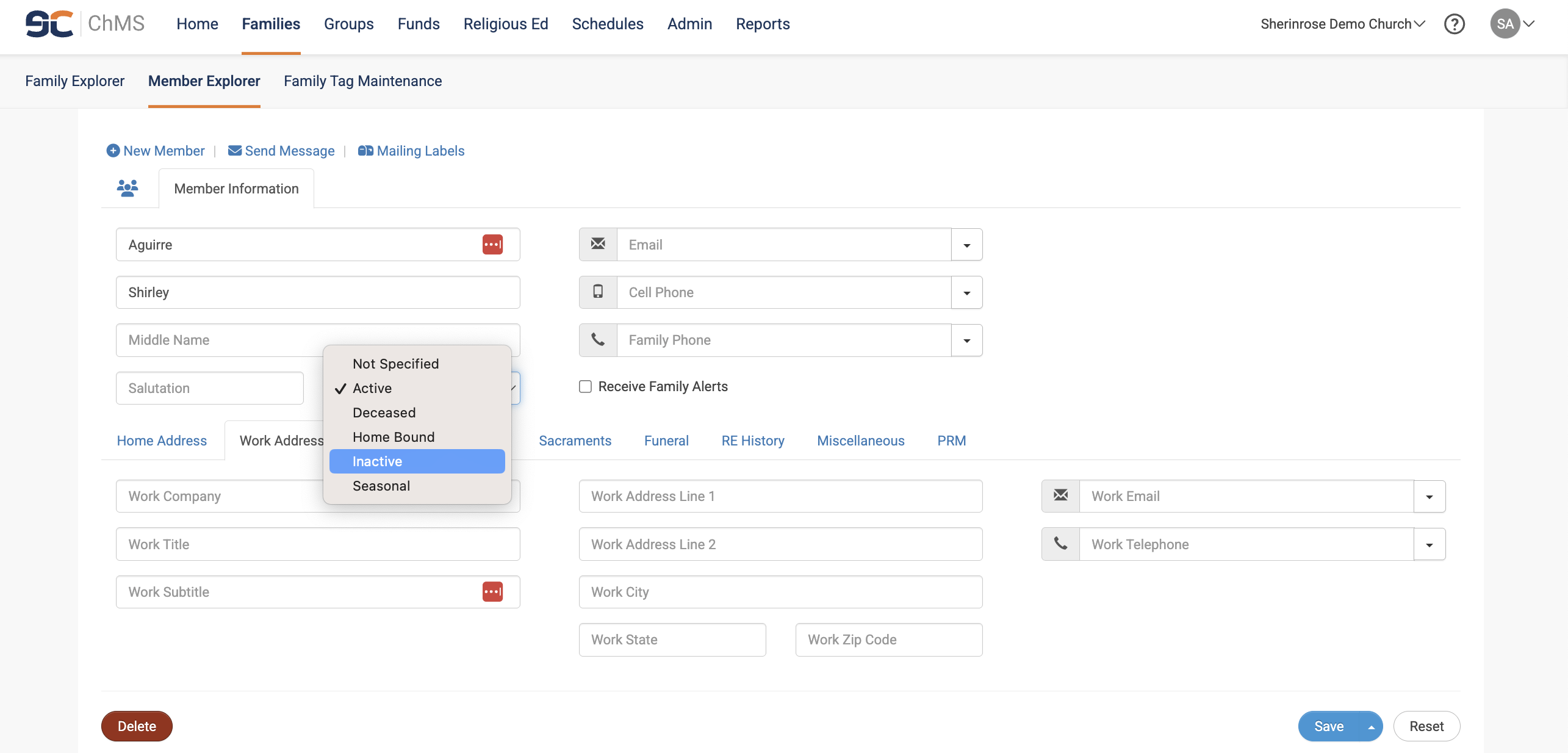The height and width of the screenshot is (753, 1568).
Task: Open the help question mark icon
Action: [x=1454, y=24]
